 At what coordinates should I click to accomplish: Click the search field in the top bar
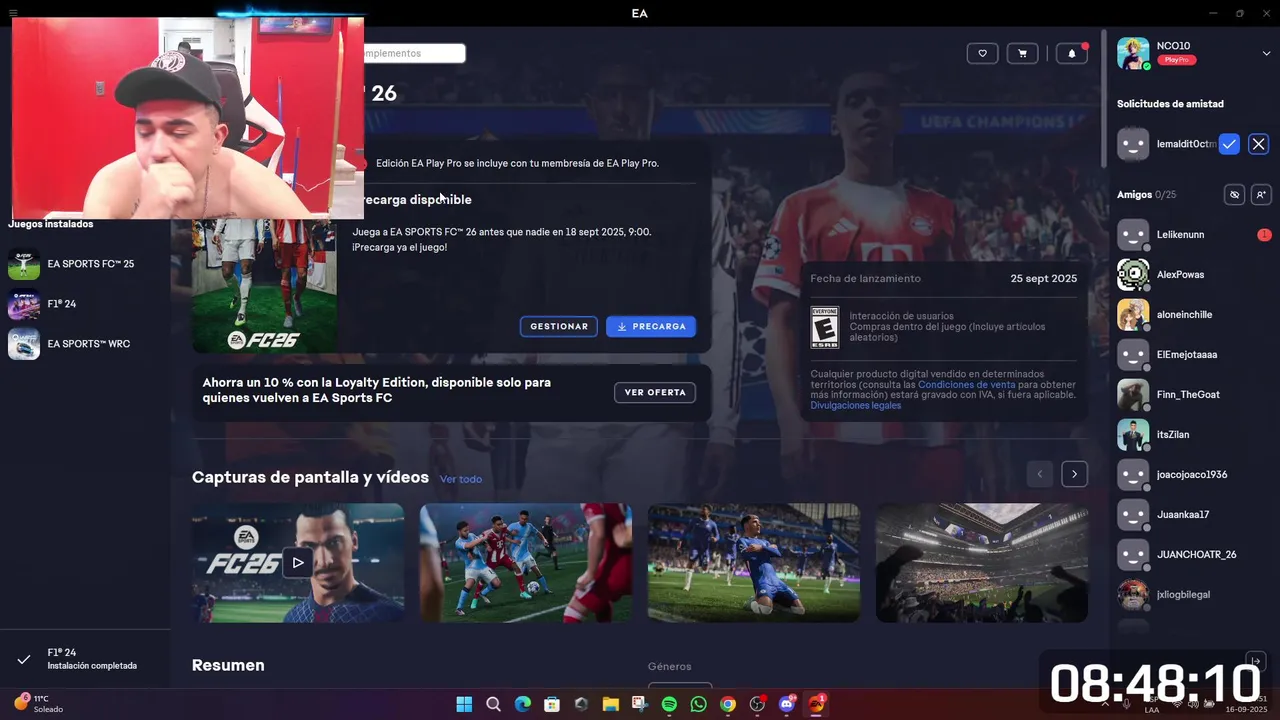pyautogui.click(x=414, y=53)
